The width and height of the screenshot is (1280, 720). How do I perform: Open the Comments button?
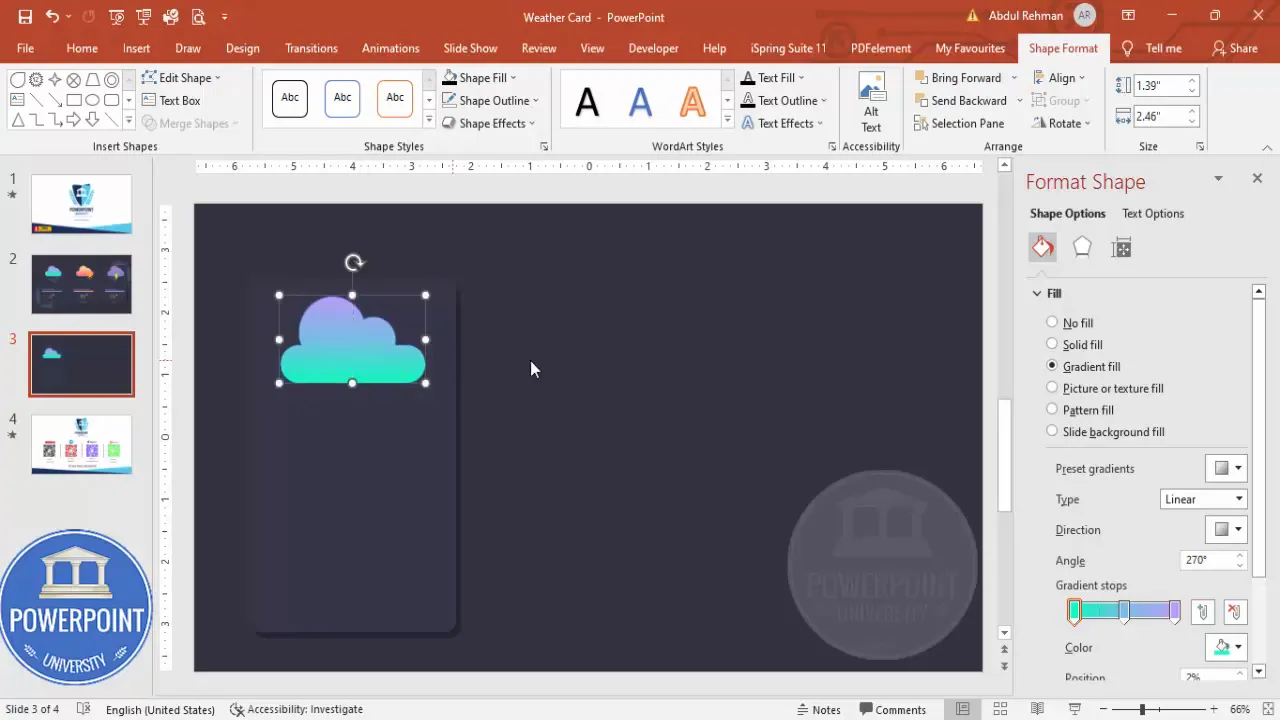(893, 709)
